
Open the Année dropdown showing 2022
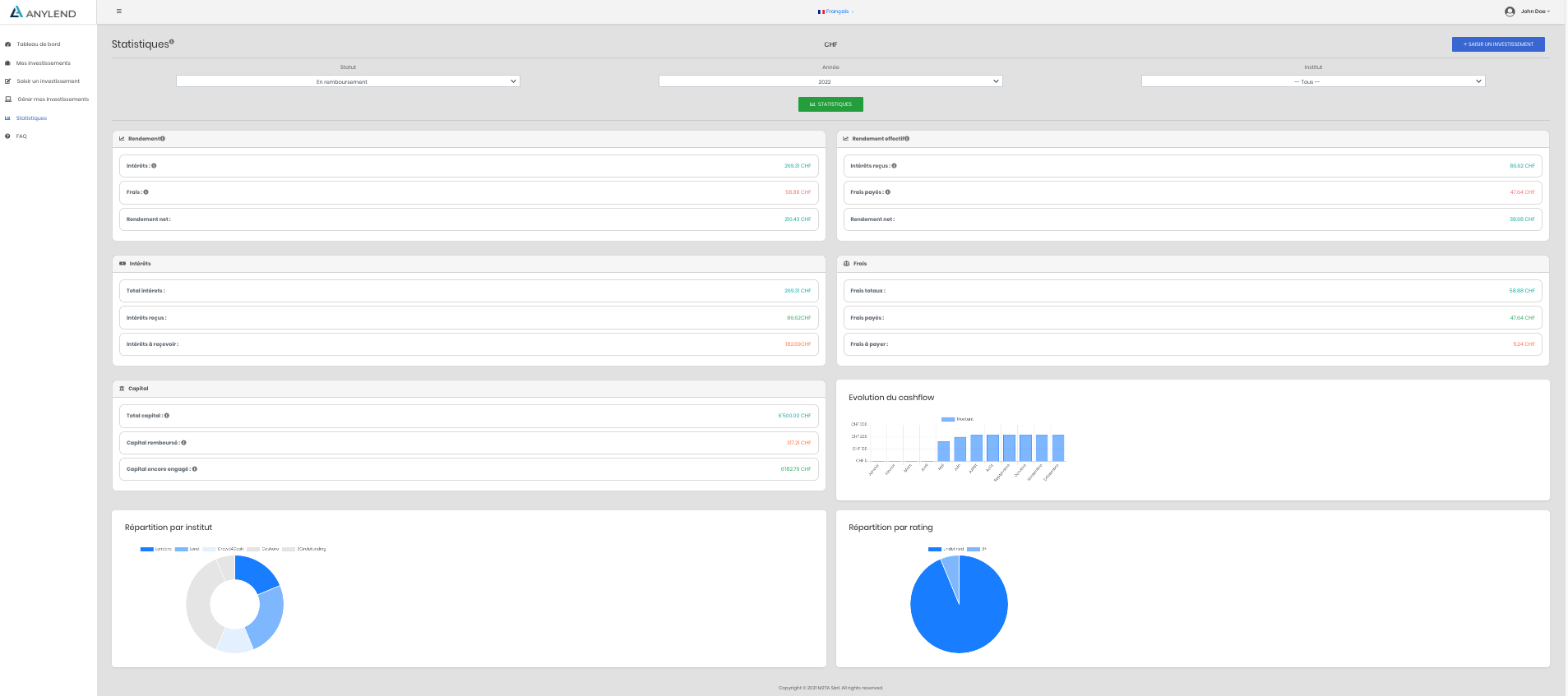pyautogui.click(x=830, y=81)
